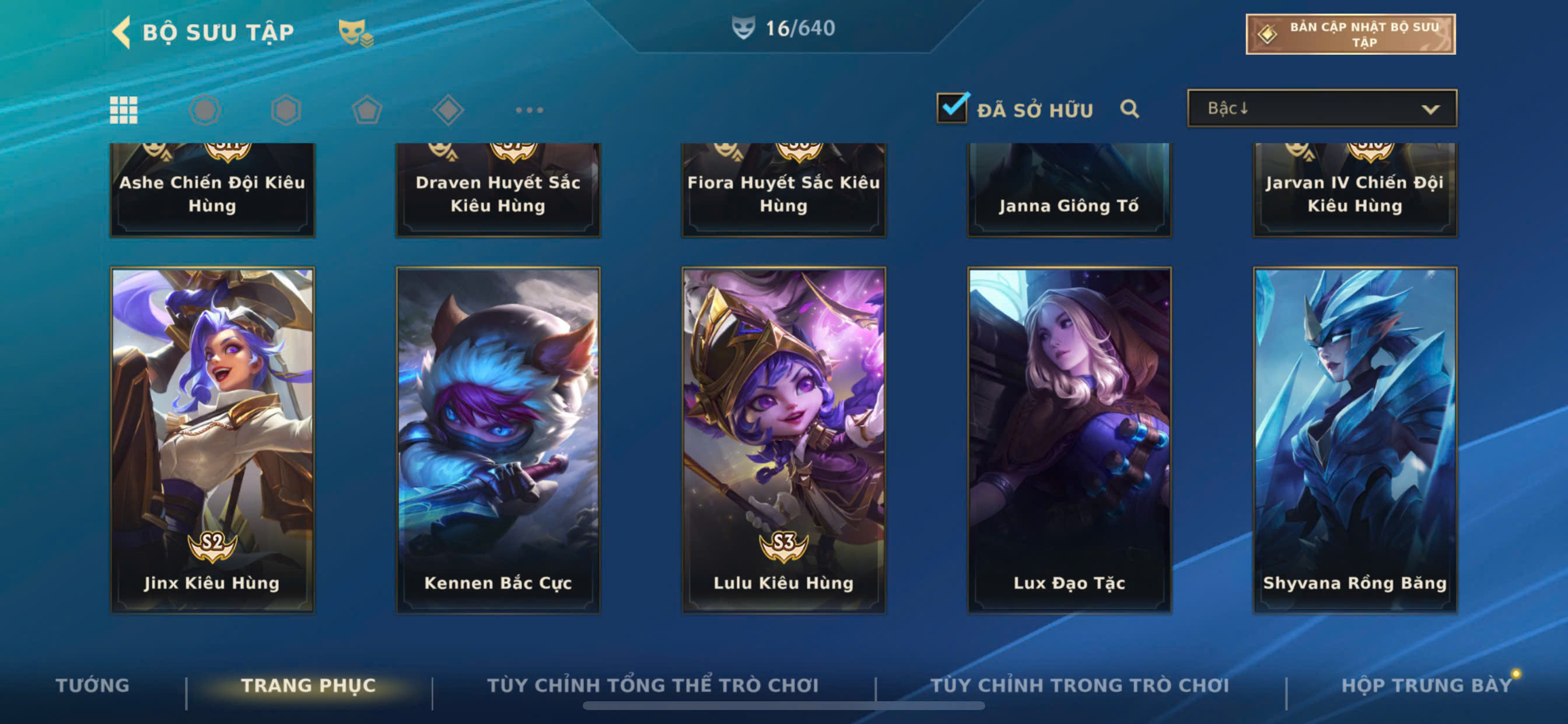This screenshot has width=1568, height=724.
Task: Select the Lux Đạo Tặc skin card
Action: coord(1069,440)
